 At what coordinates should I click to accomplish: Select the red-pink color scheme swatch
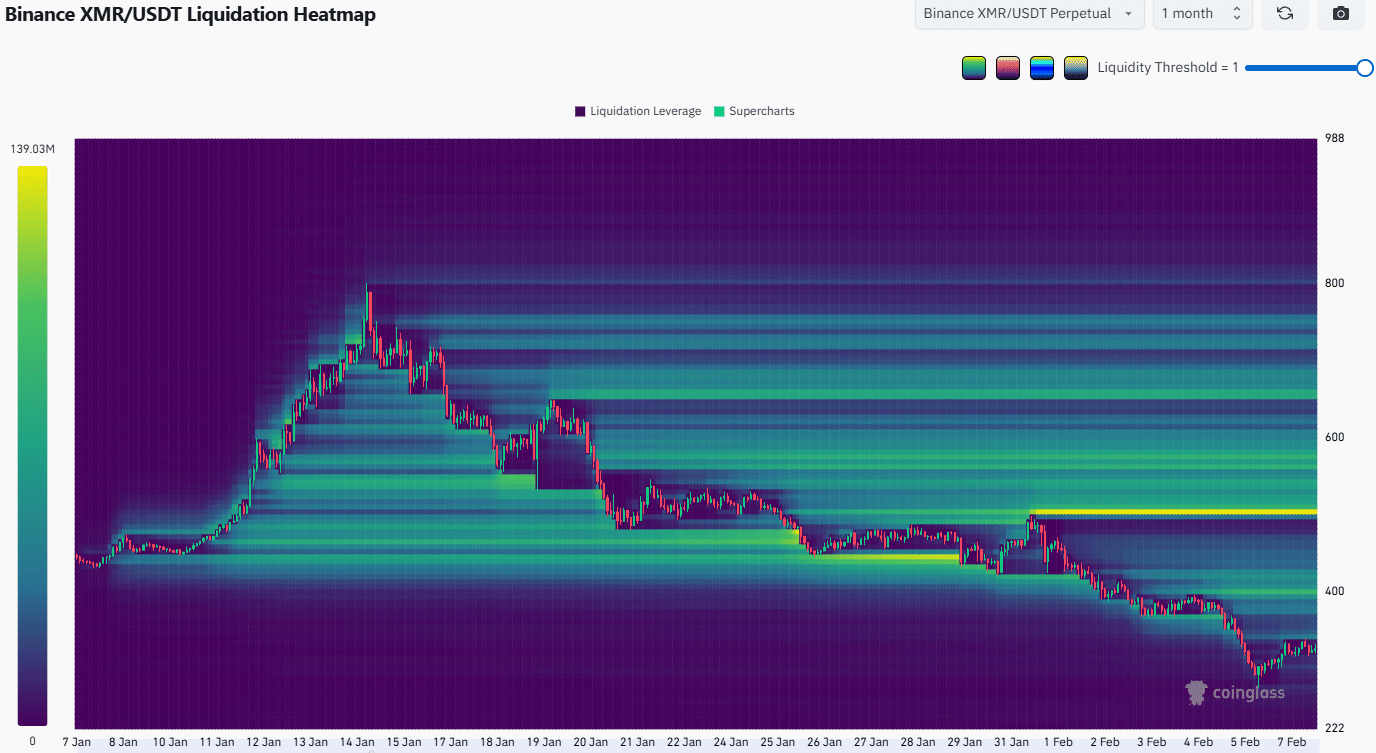pyautogui.click(x=1008, y=68)
